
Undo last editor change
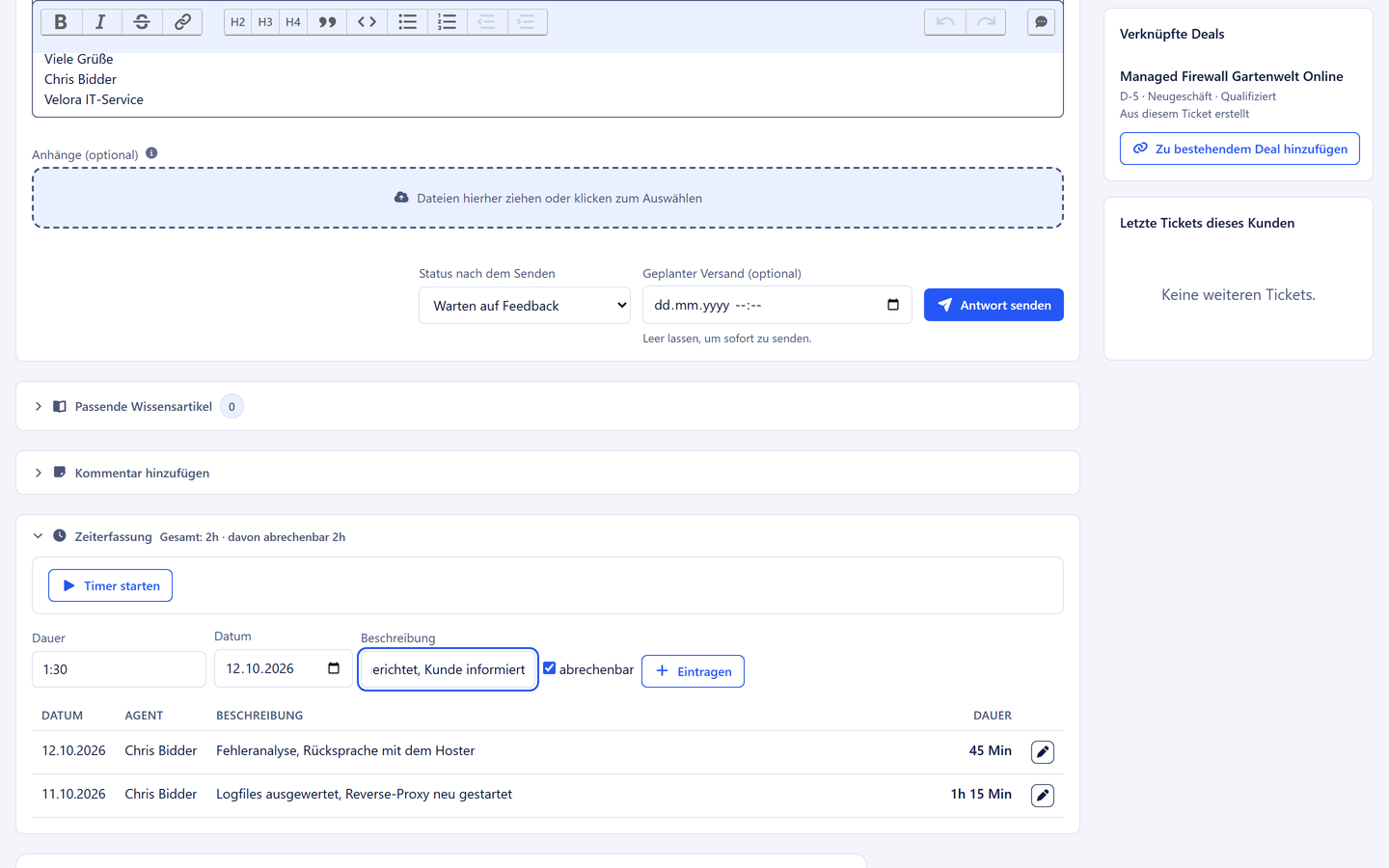tap(945, 22)
